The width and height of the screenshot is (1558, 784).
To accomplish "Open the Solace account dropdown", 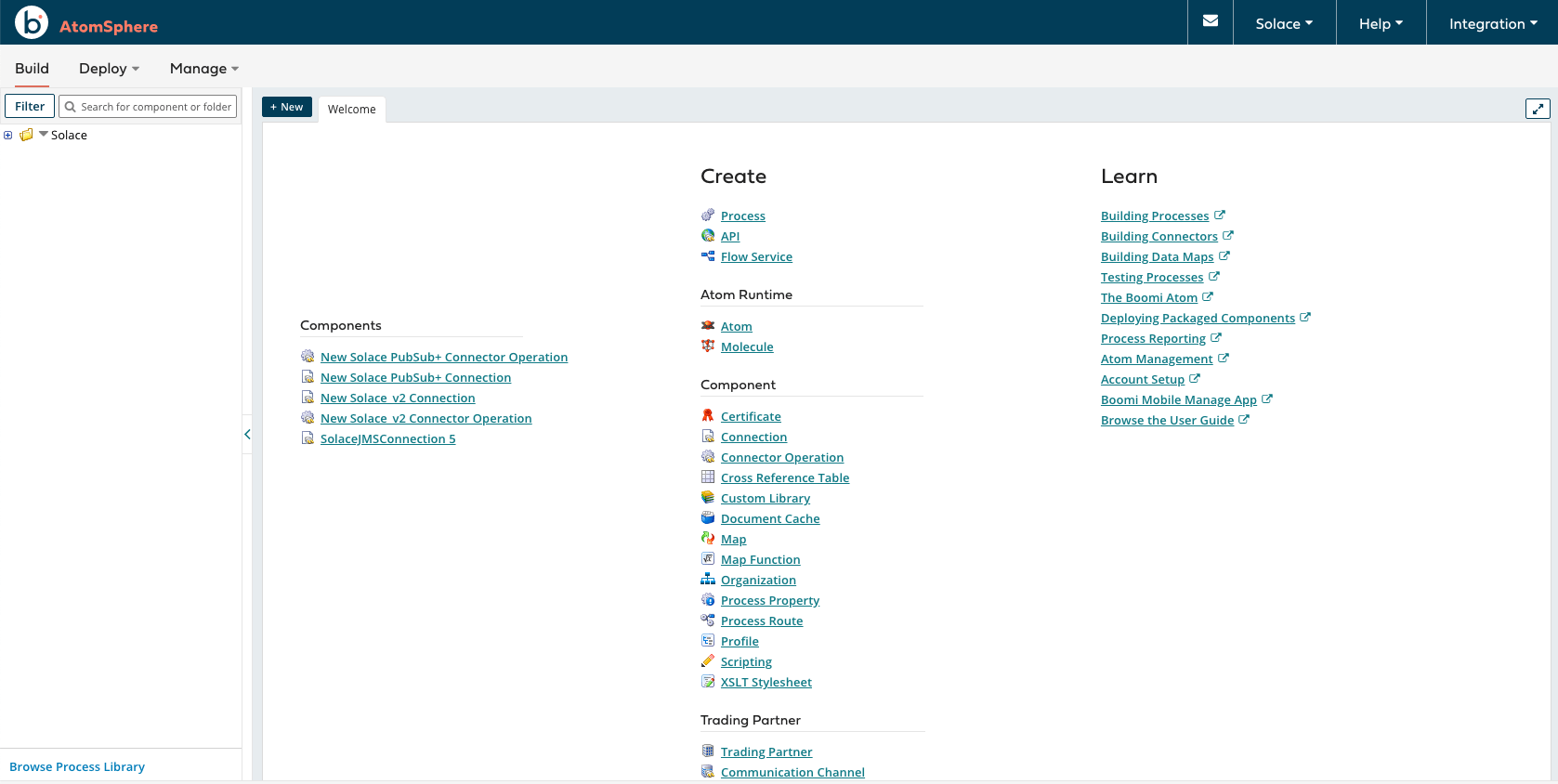I will pos(1284,23).
